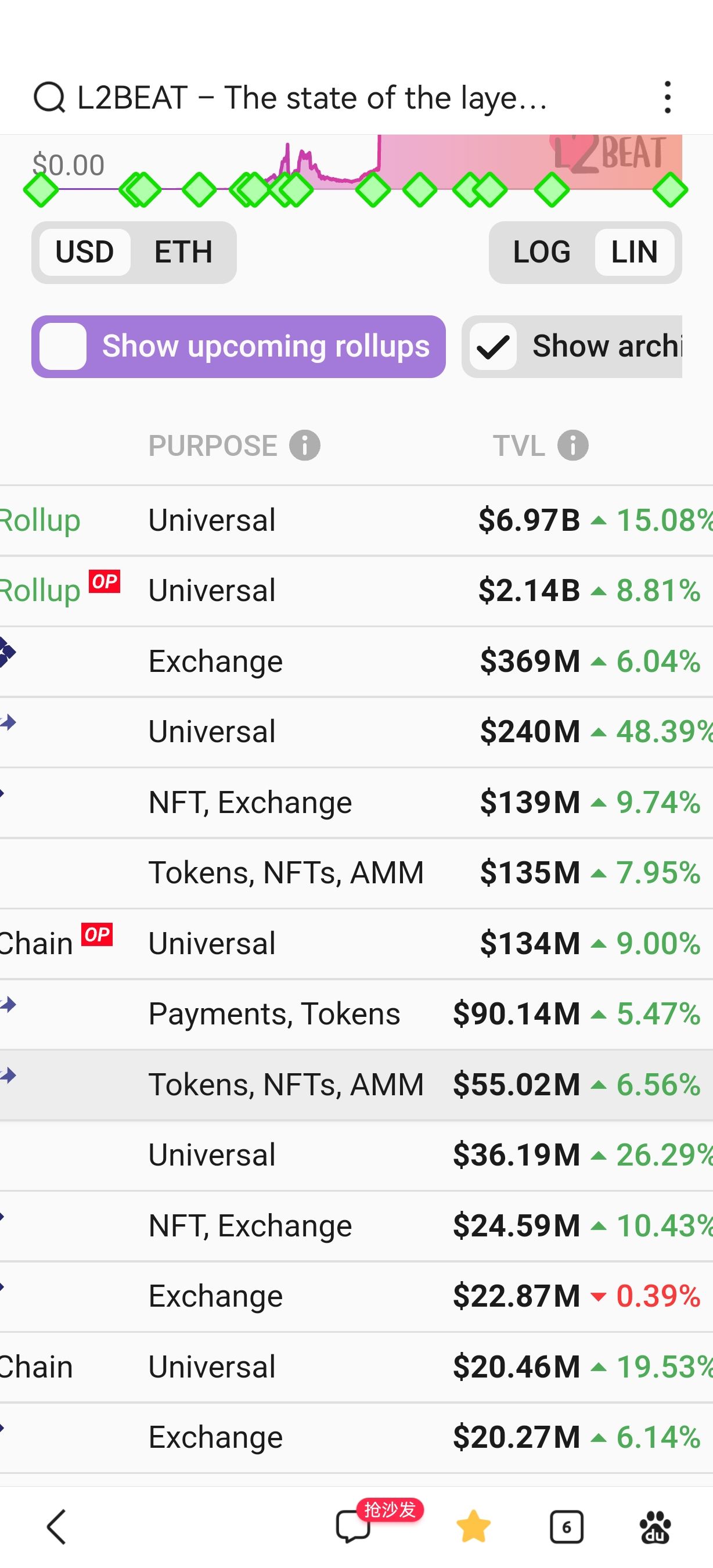Screen dimensions: 713x1568
Task: Open the three-dot overflow menu
Action: 667,98
